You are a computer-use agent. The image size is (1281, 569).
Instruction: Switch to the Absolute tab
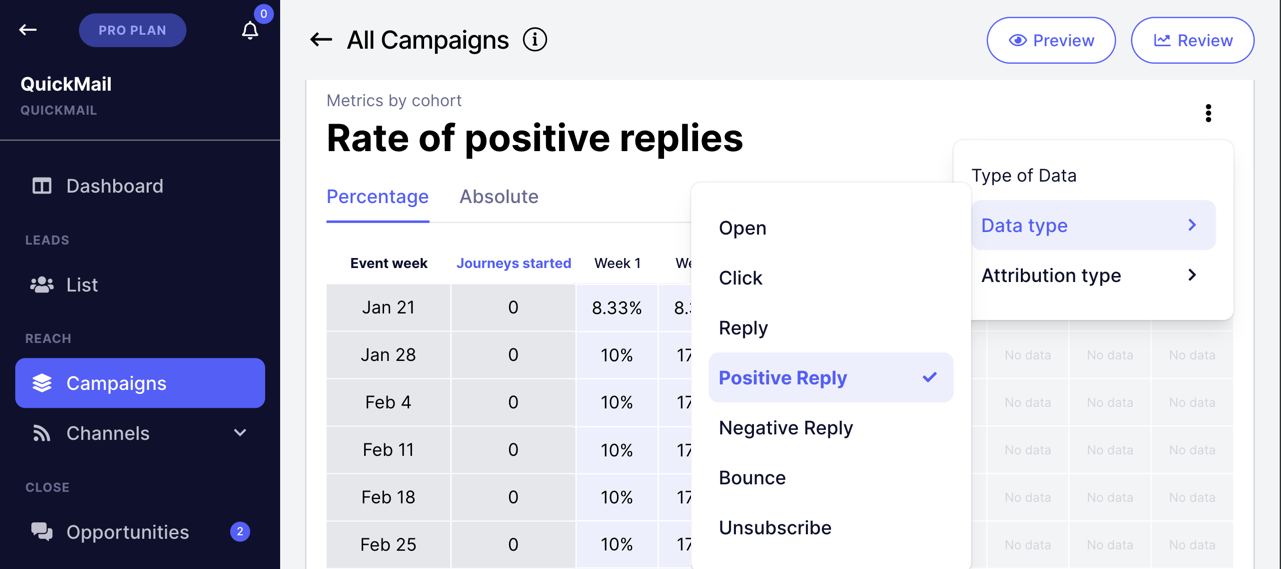[x=498, y=197]
